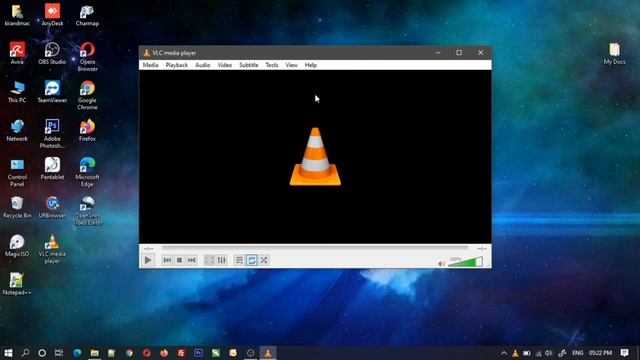Click the 05:22 PM taskbar clock

point(600,353)
